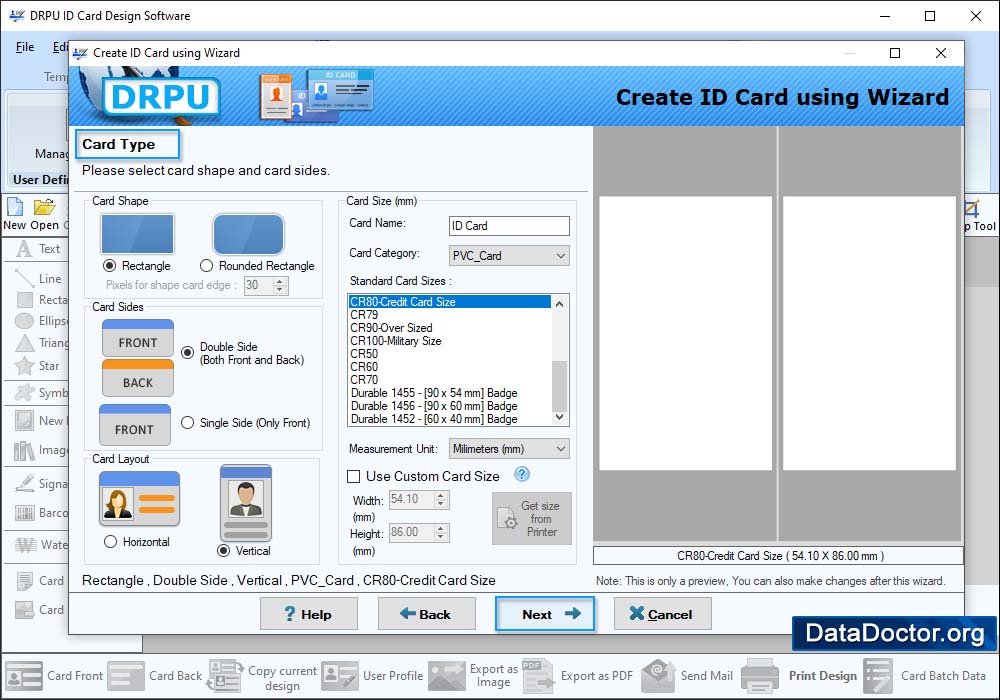
Task: Select CR80-Credit Card Size in list
Action: [x=450, y=302]
